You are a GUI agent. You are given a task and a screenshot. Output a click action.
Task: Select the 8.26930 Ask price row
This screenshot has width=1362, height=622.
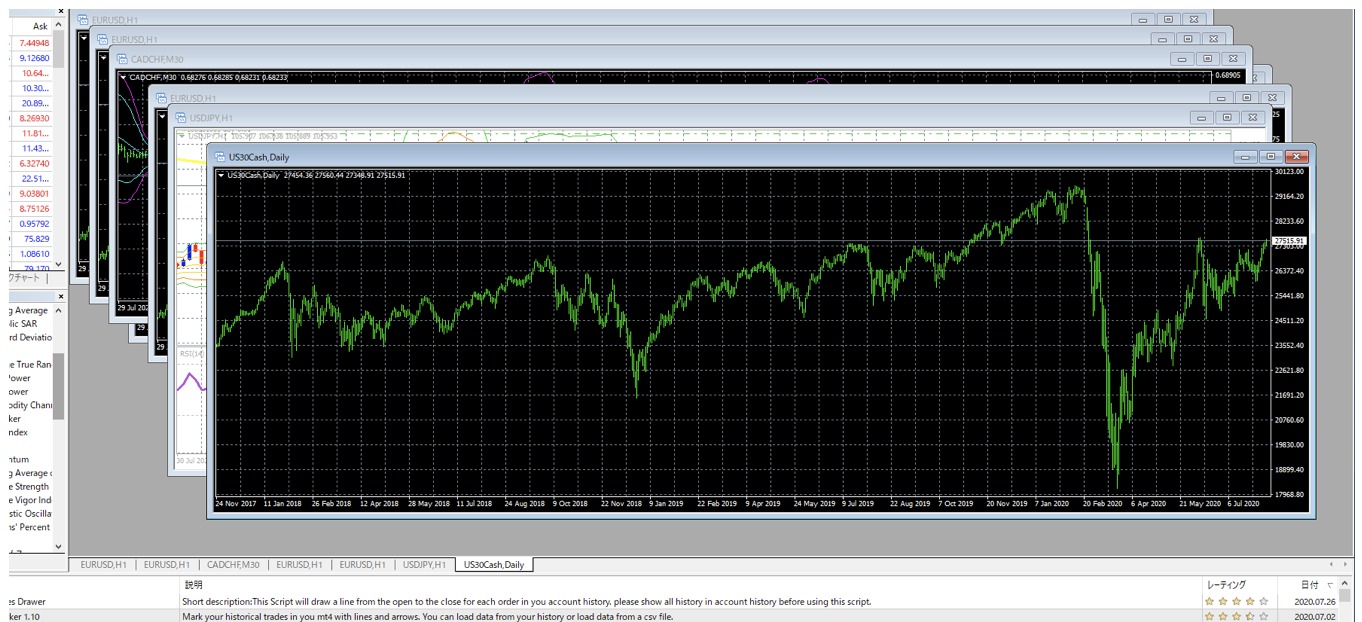[x=31, y=118]
